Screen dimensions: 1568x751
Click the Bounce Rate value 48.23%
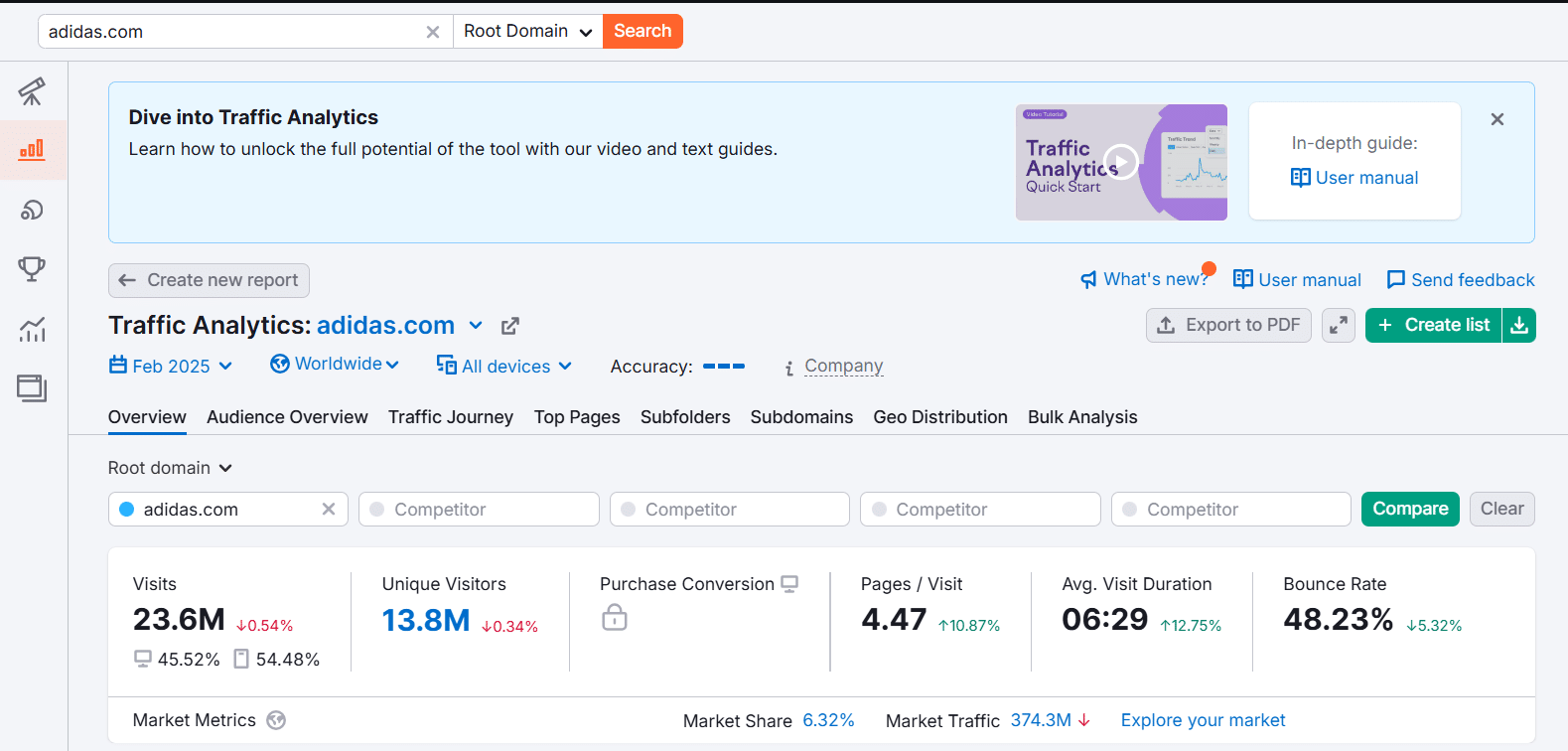coord(1339,619)
